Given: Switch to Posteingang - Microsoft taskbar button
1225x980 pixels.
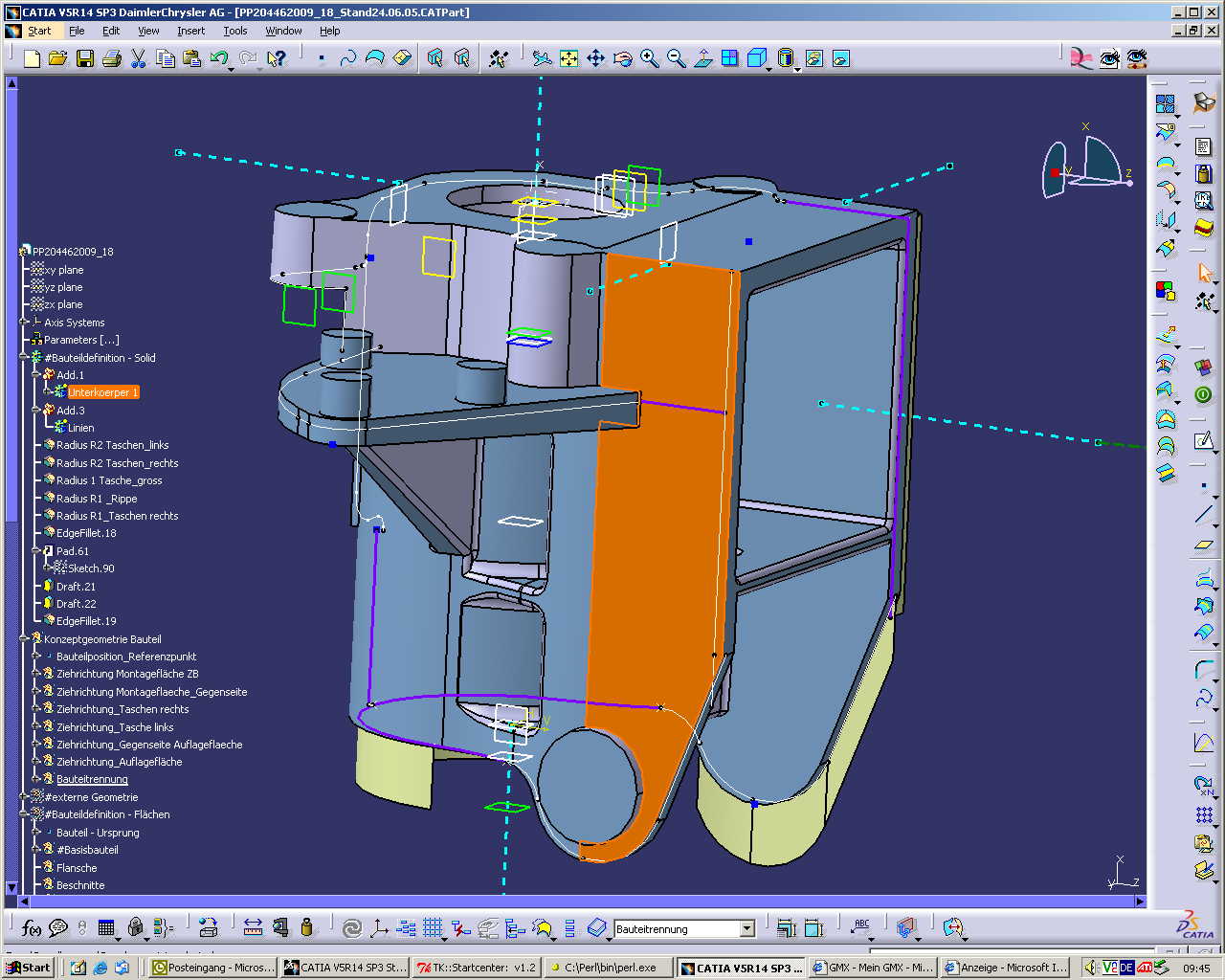Looking at the screenshot, I should click(x=213, y=968).
